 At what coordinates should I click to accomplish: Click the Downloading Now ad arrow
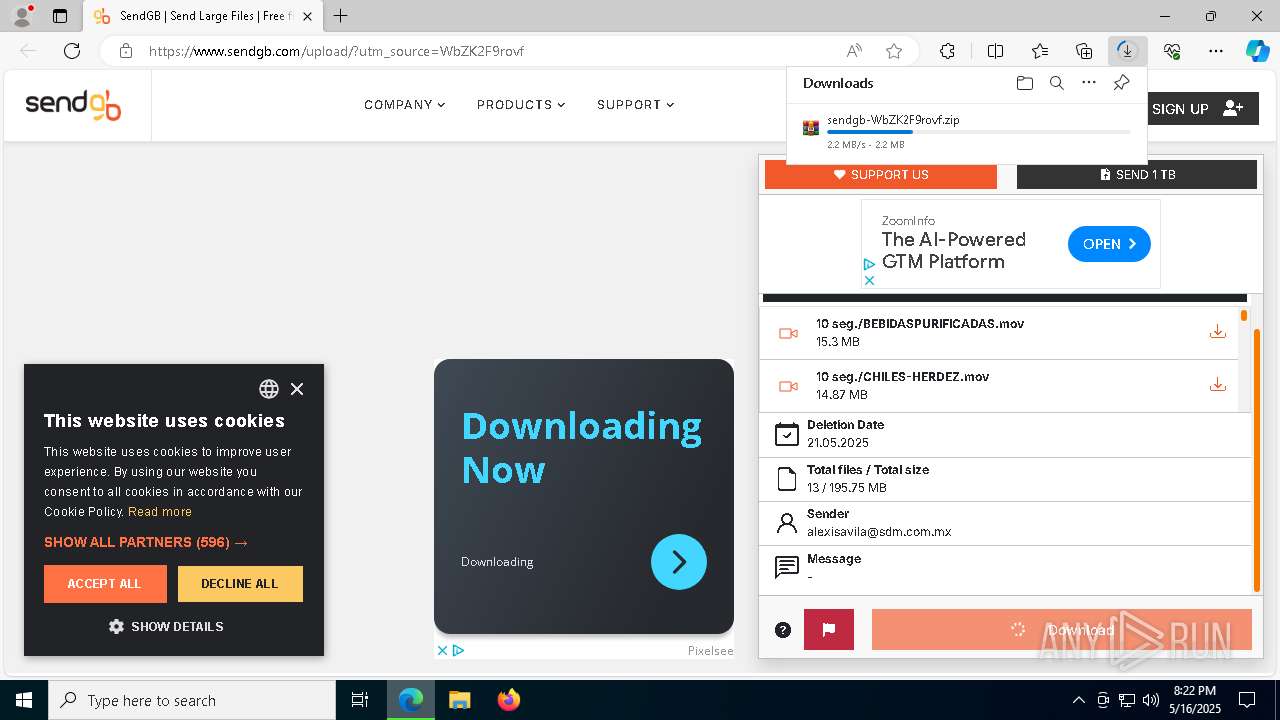point(679,562)
